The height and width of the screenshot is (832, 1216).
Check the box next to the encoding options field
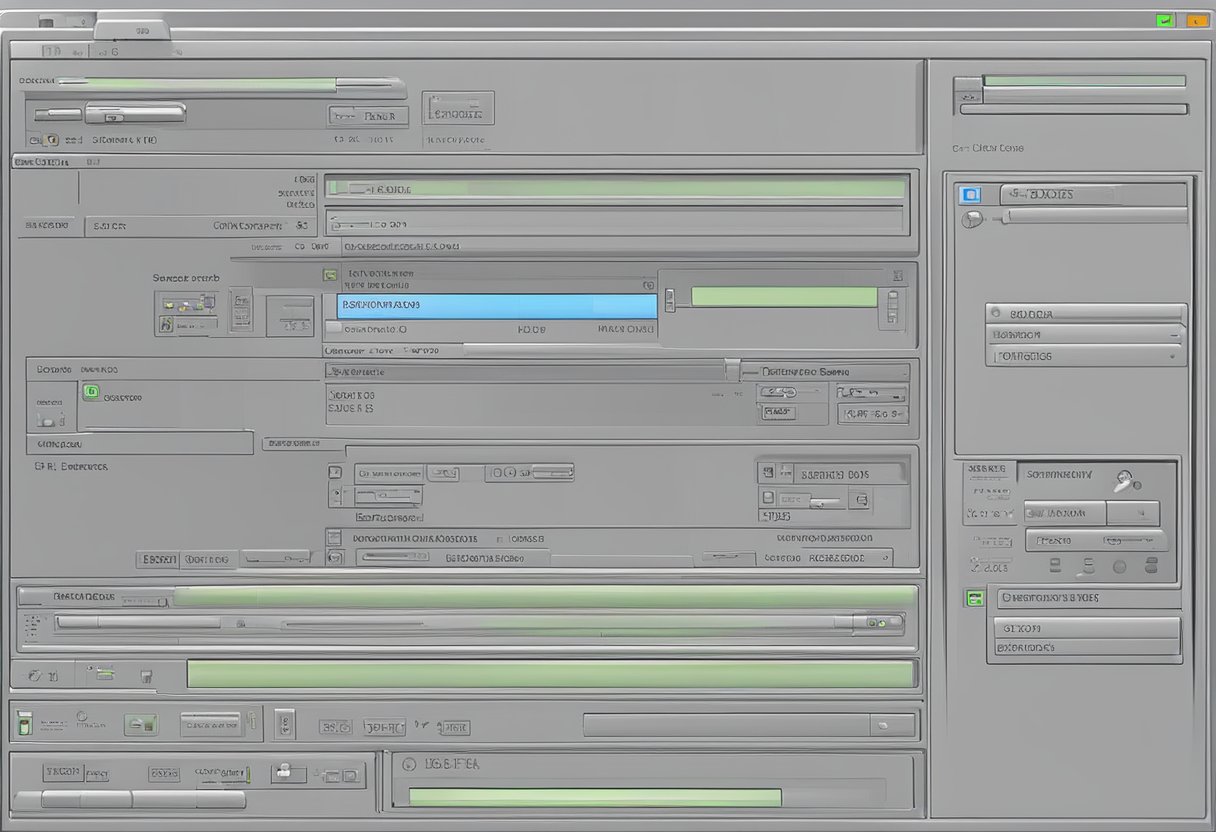pyautogui.click(x=335, y=538)
